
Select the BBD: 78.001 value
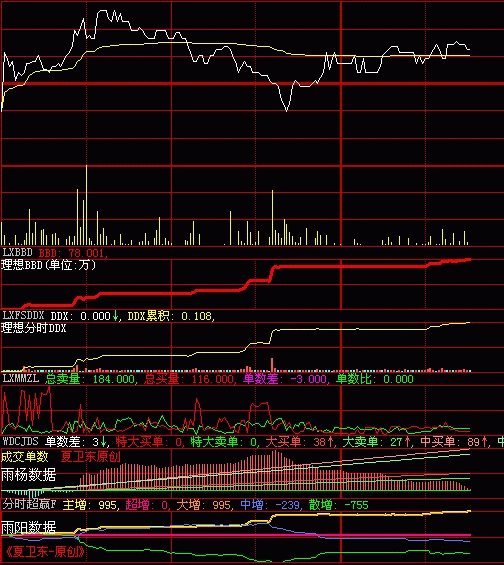pos(73,253)
